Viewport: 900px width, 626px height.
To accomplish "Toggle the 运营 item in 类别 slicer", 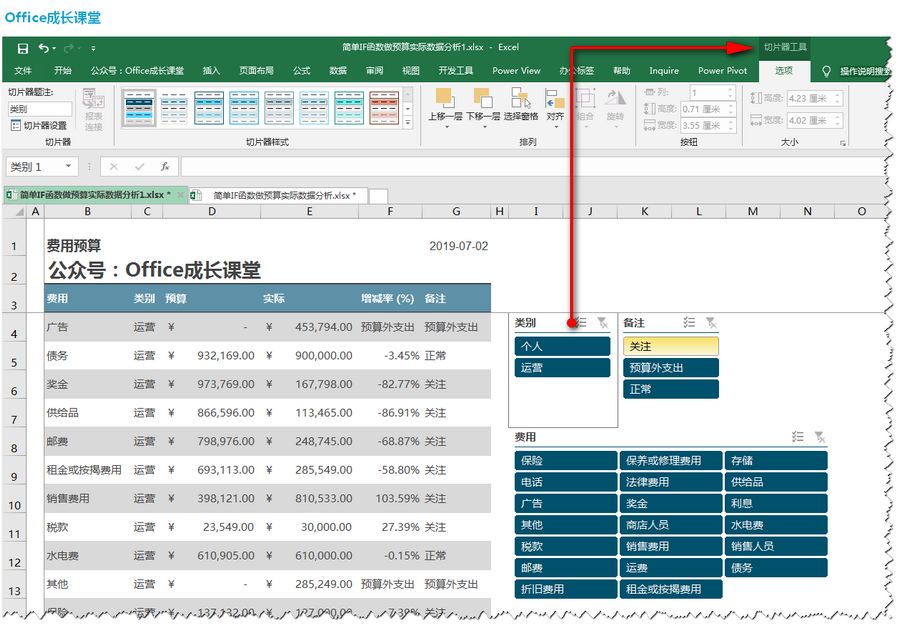I will (562, 368).
